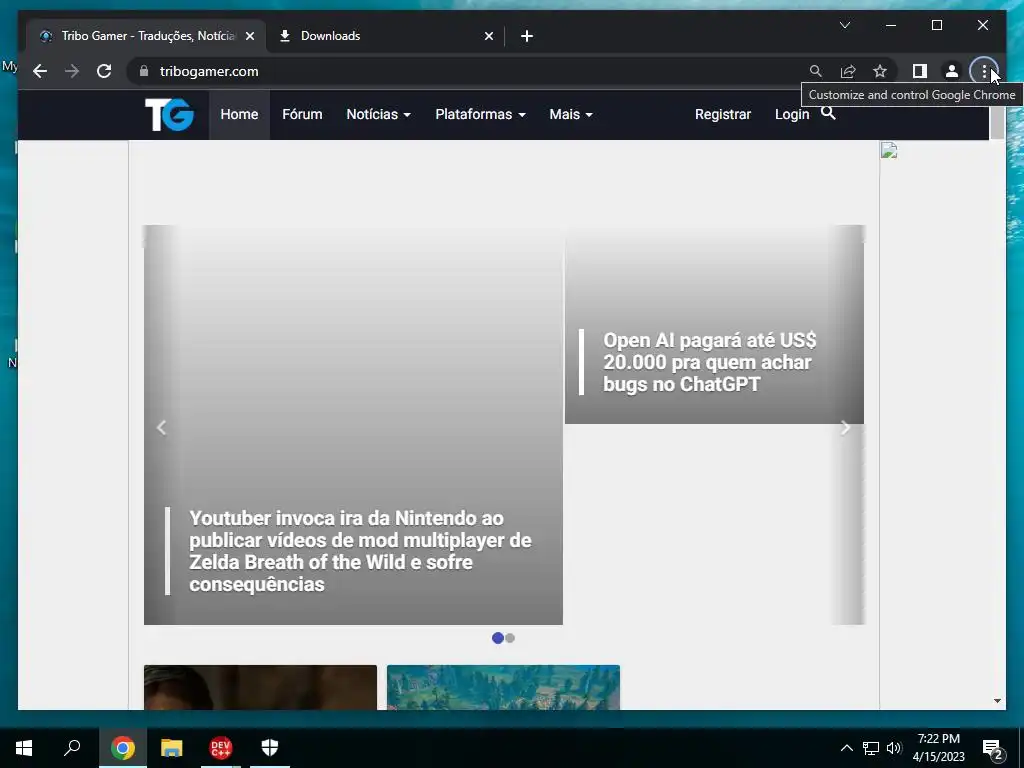Expand the Plataformas dropdown
The width and height of the screenshot is (1024, 768).
480,114
